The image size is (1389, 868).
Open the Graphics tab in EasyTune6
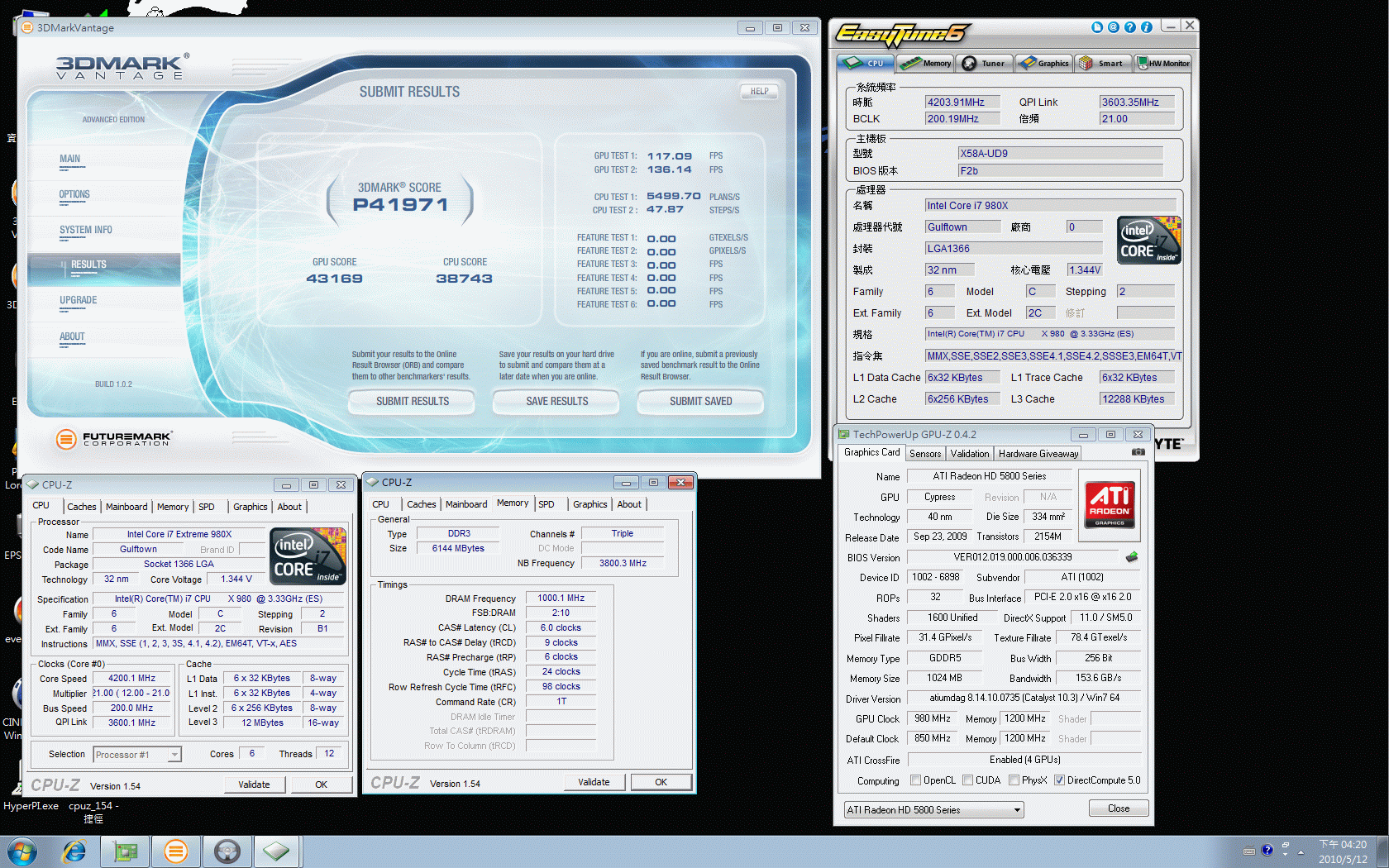tap(1043, 63)
